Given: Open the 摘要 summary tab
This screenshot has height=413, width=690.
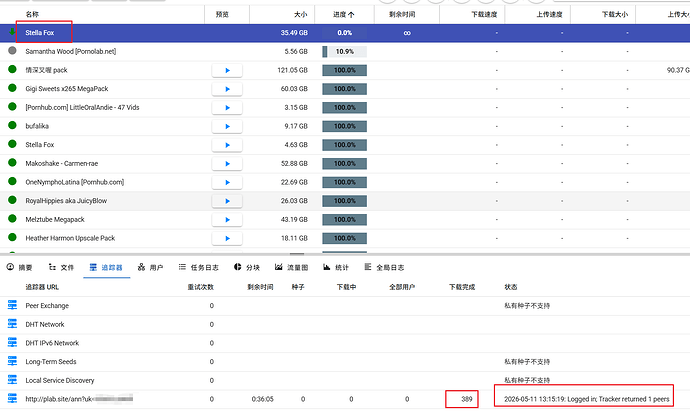Looking at the screenshot, I should click(x=20, y=267).
